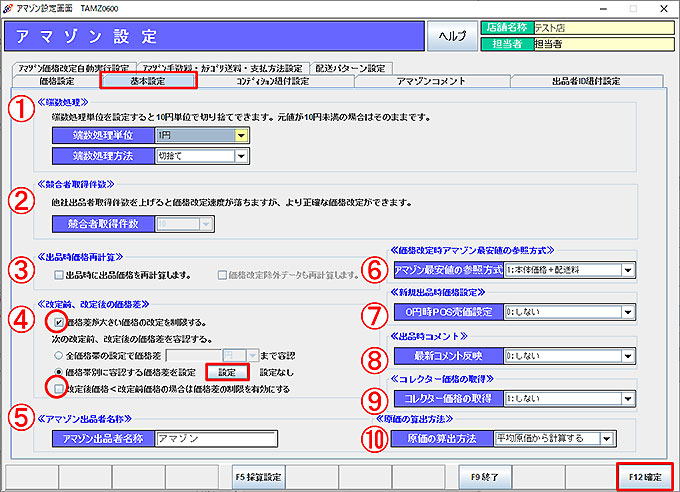Open アマゾン手数料・カテゴリ送料・支払方法設定 tab
The height and width of the screenshot is (492, 680).
222,68
